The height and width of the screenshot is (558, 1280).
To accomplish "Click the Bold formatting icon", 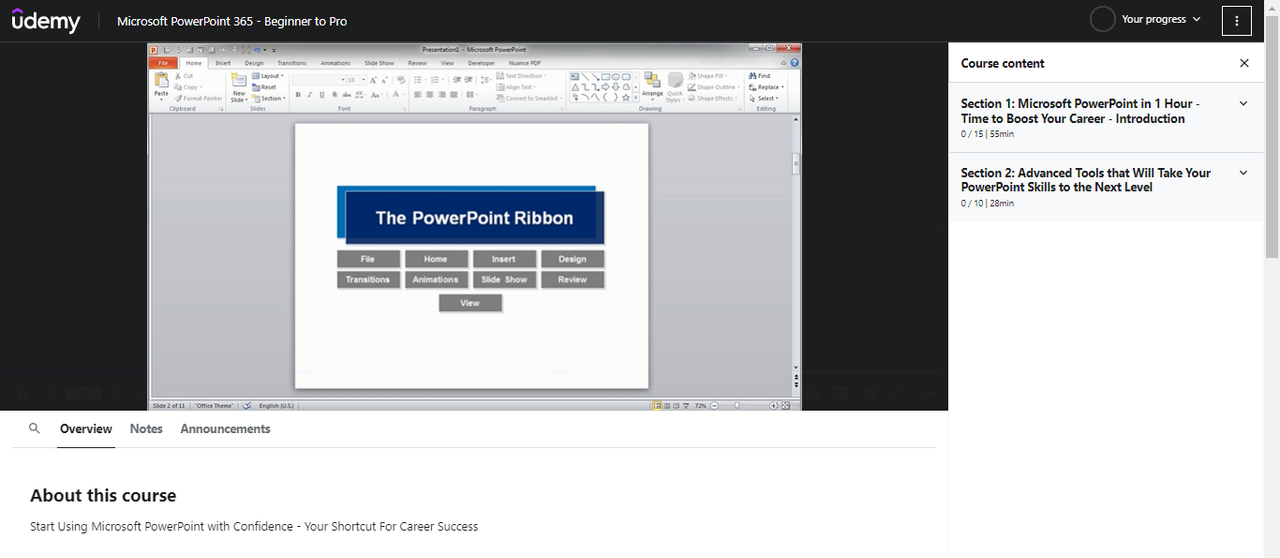I will click(x=297, y=95).
